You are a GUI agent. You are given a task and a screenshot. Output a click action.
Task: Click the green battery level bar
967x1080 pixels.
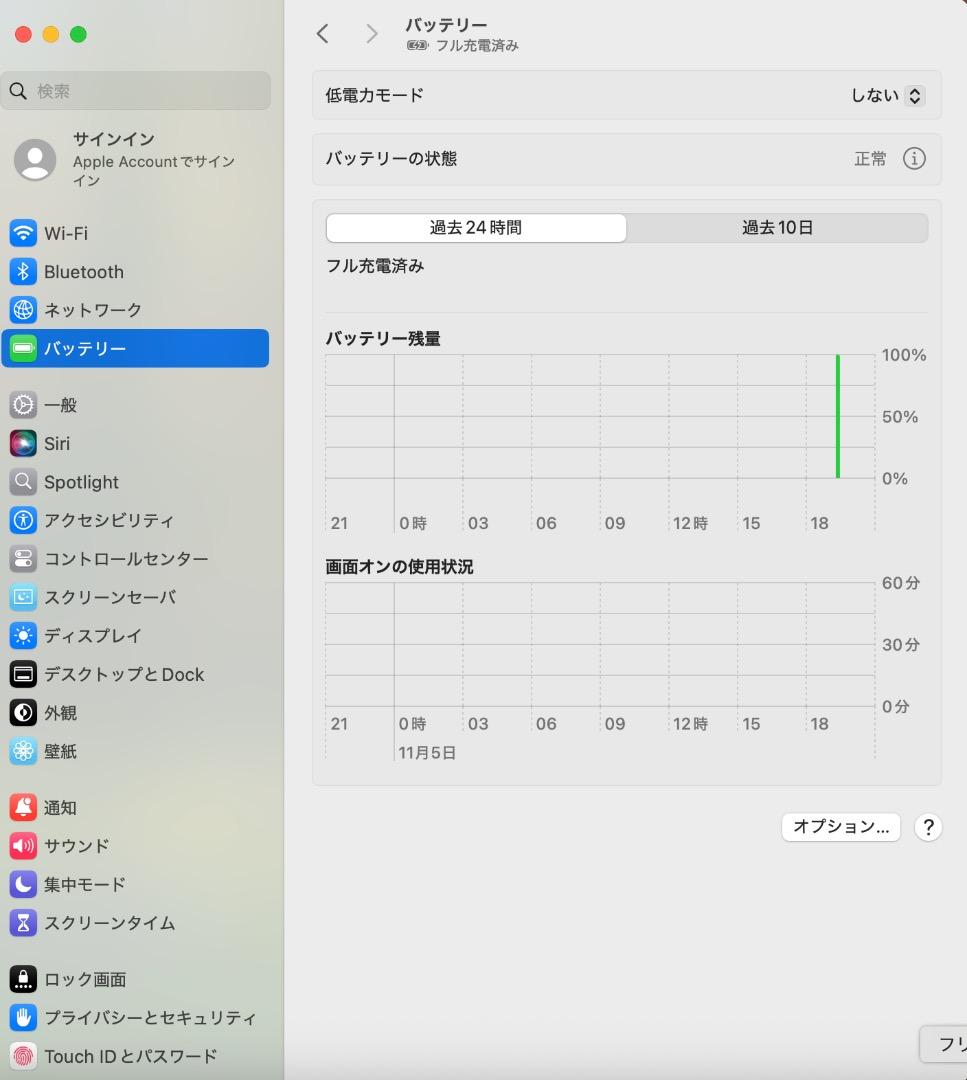838,415
